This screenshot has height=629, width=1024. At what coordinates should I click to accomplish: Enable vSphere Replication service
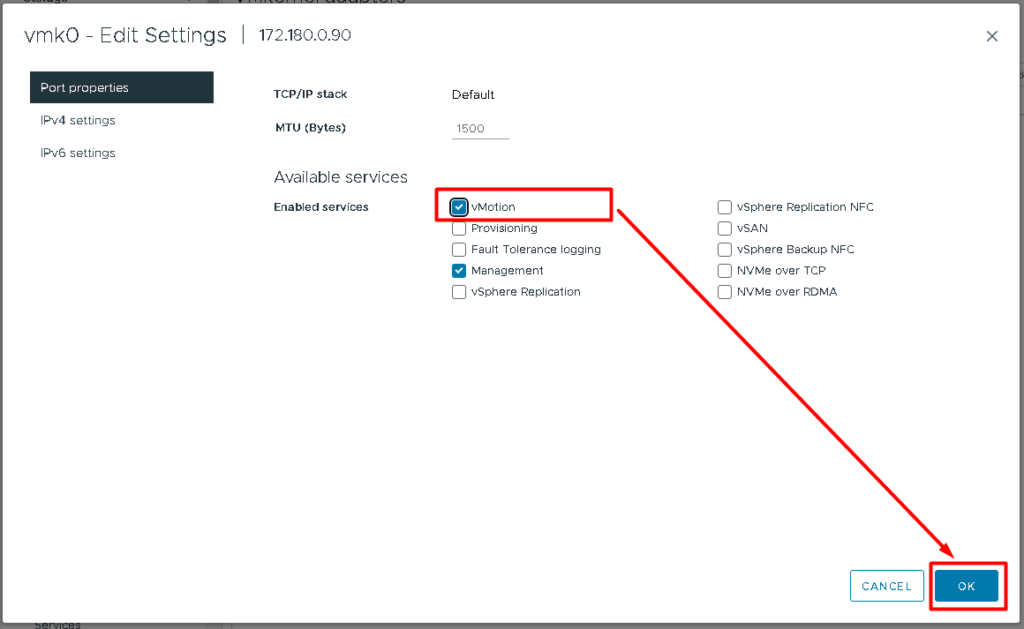pyautogui.click(x=459, y=291)
